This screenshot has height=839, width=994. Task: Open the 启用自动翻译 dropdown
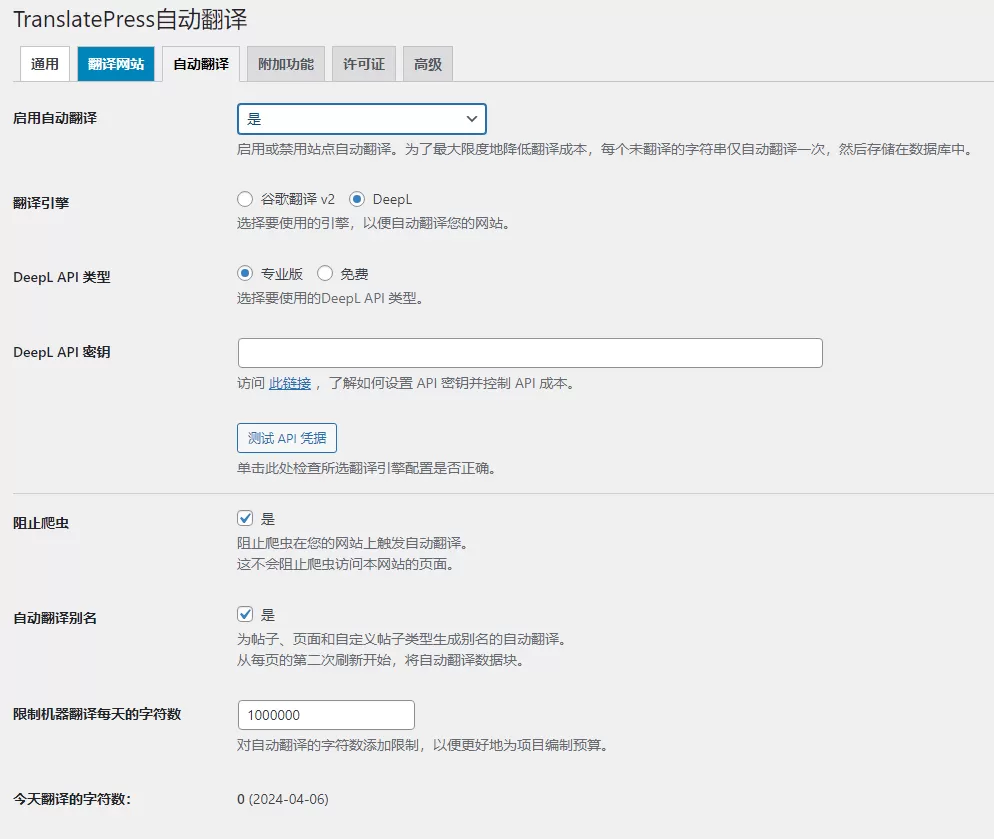(x=361, y=118)
